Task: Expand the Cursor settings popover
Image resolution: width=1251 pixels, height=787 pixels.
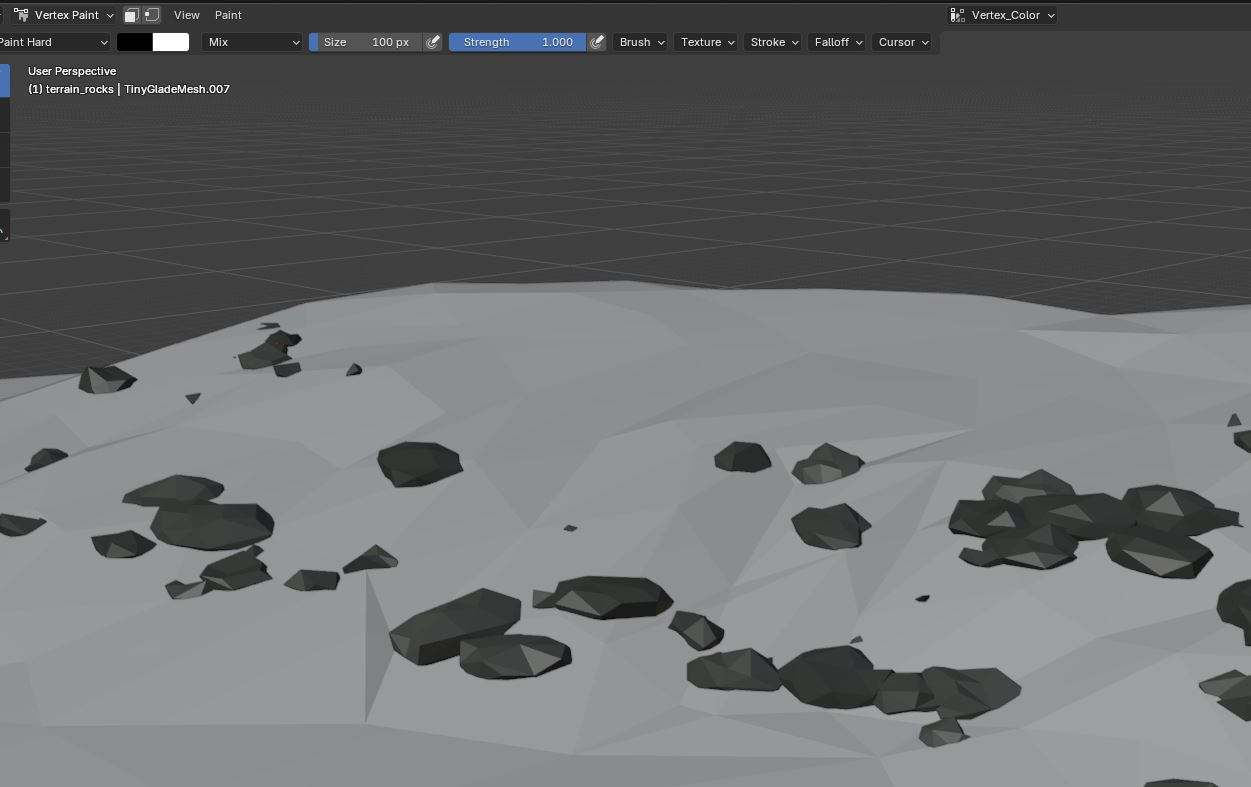Action: pos(903,42)
